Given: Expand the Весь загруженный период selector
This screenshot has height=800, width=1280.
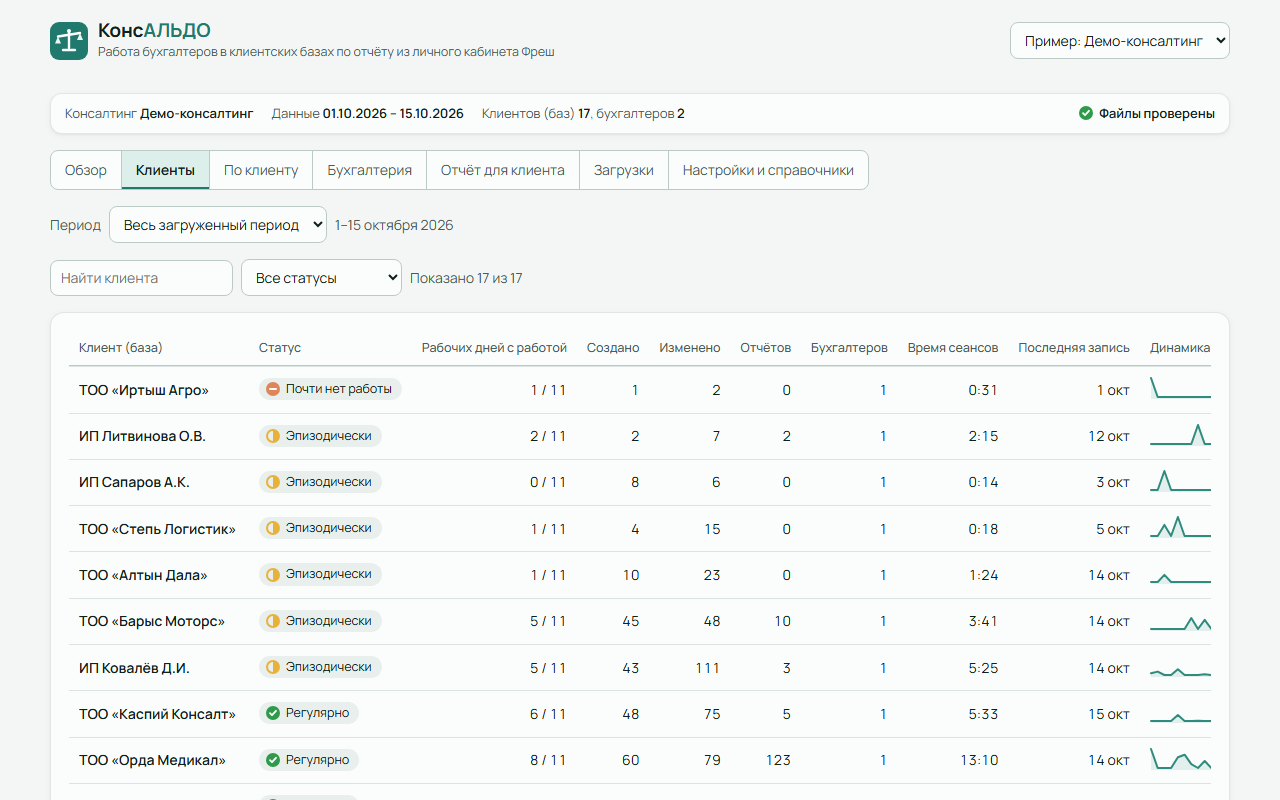Looking at the screenshot, I should click(x=218, y=225).
